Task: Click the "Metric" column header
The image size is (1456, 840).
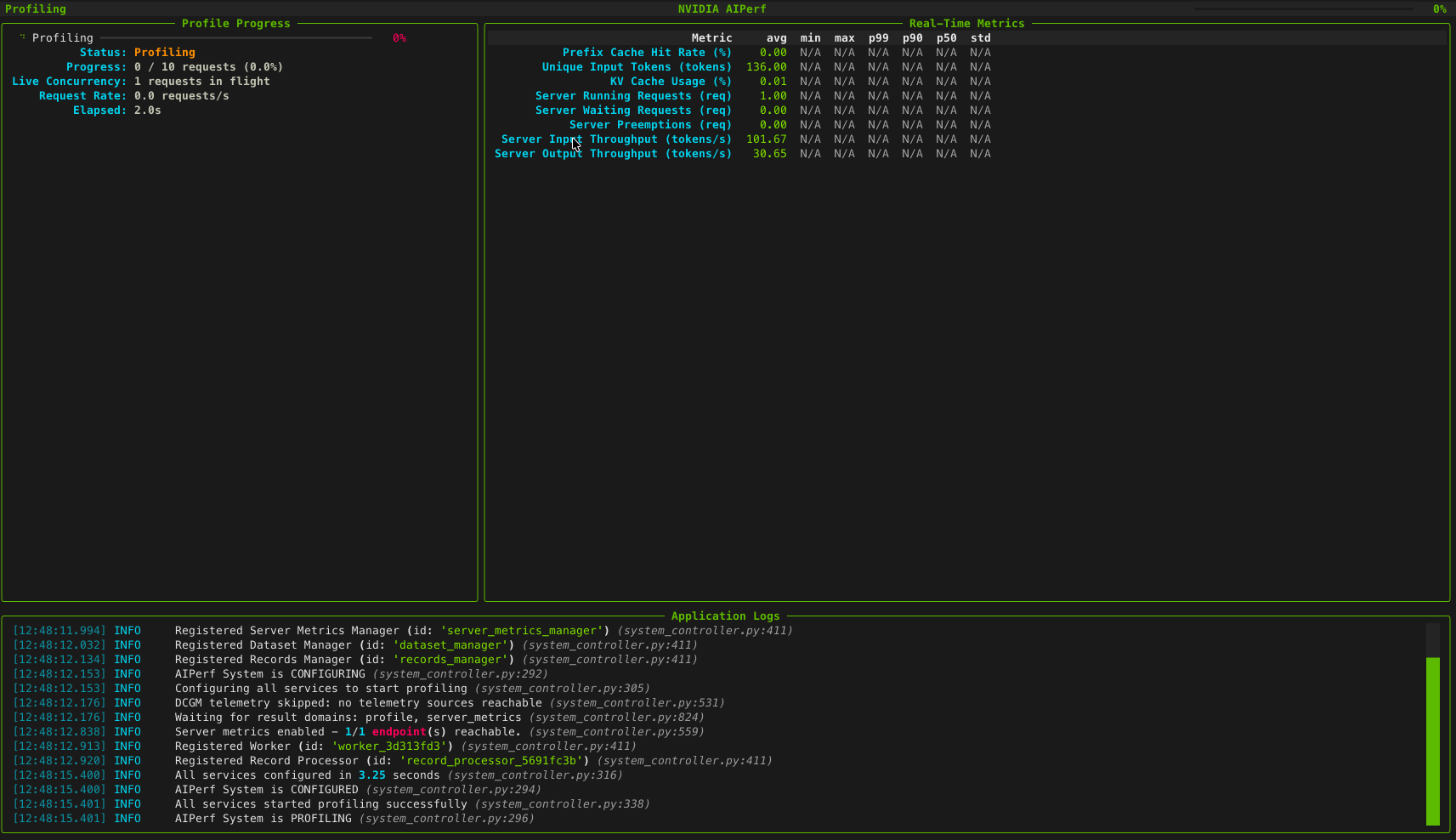Action: (x=712, y=38)
